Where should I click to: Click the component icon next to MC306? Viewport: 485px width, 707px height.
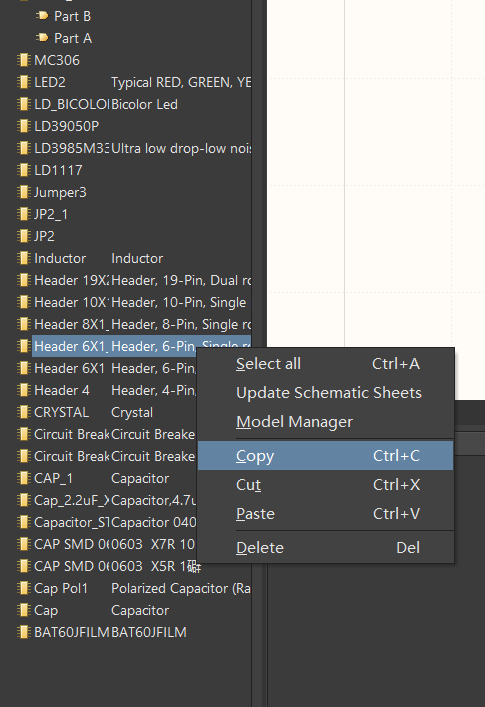(23, 60)
